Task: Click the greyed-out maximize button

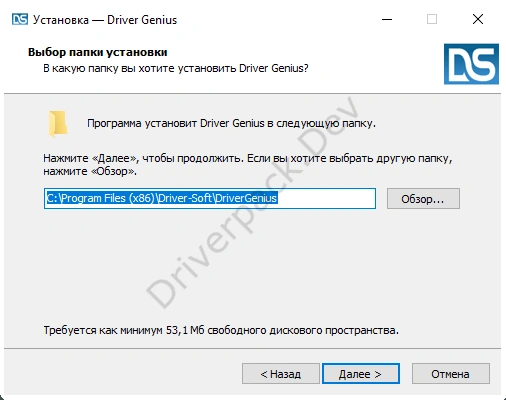Action: [432, 19]
